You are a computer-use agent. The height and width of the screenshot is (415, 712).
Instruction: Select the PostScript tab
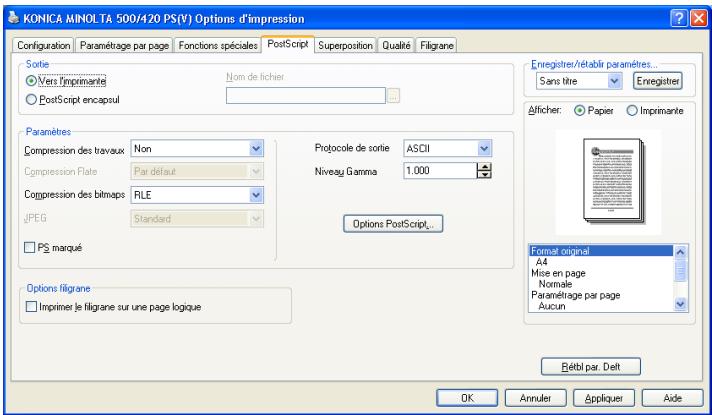point(288,44)
